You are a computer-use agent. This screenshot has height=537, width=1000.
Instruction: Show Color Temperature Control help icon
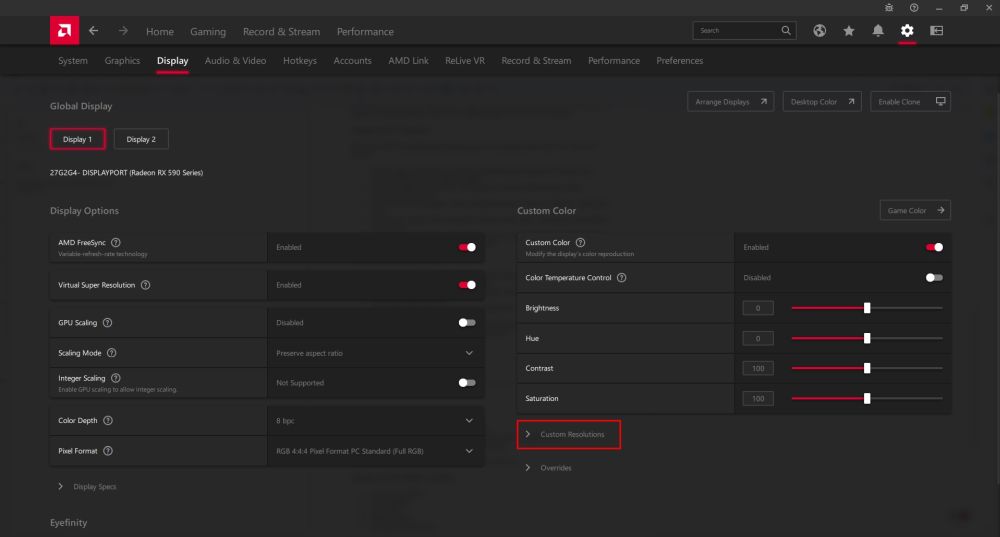point(621,277)
